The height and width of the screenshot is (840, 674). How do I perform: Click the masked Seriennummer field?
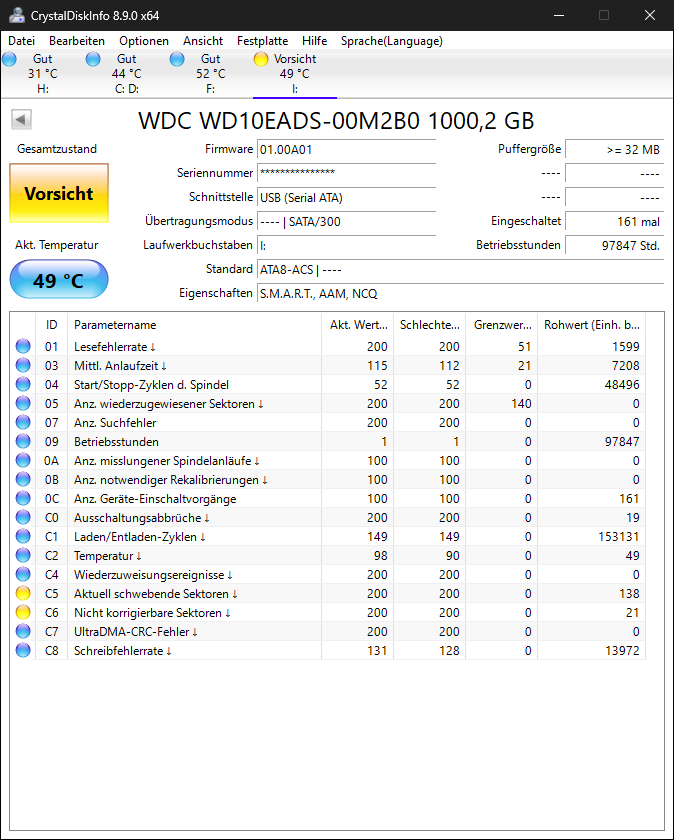tap(347, 174)
